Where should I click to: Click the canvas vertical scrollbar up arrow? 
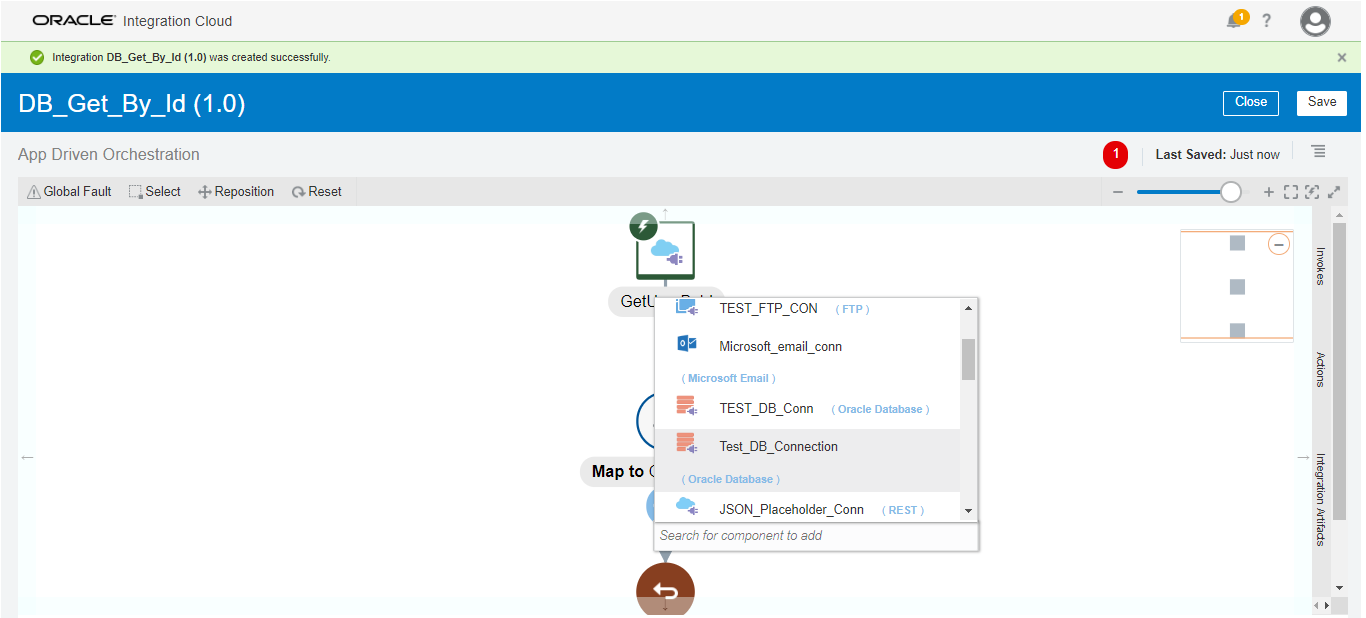tap(1340, 215)
